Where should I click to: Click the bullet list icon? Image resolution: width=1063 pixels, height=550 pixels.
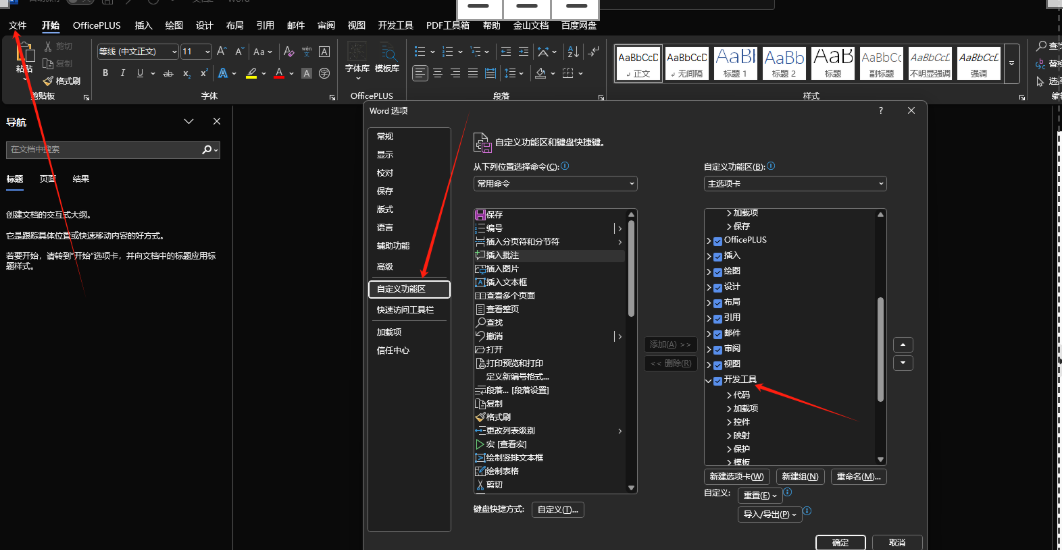[x=421, y=51]
